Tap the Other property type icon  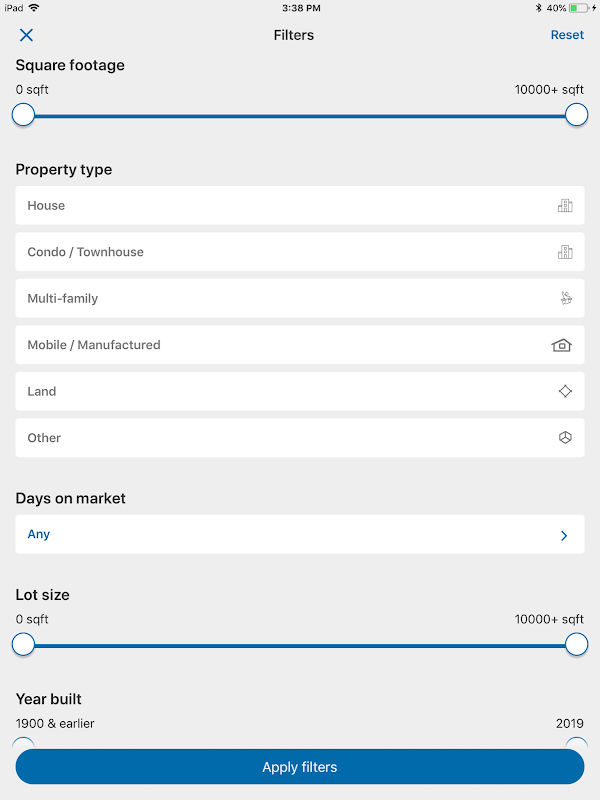coord(565,438)
